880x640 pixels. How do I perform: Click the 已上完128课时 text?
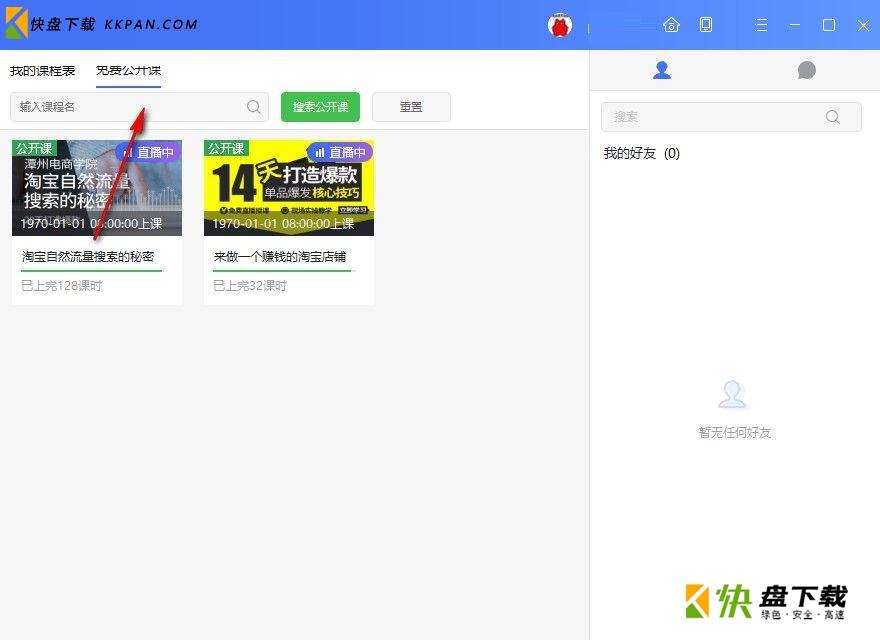(62, 286)
